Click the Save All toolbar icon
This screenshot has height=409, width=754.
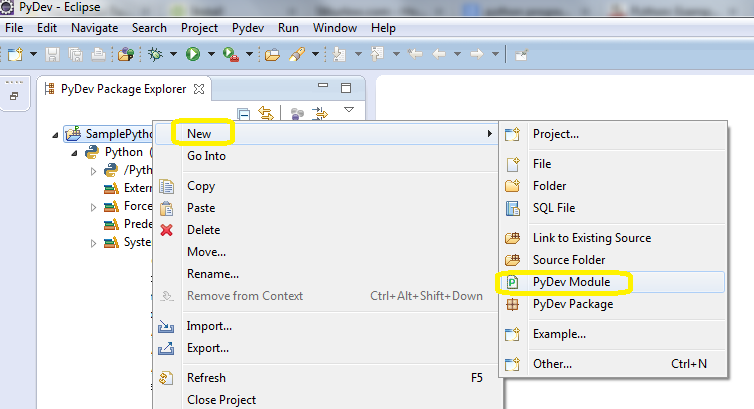pos(75,54)
